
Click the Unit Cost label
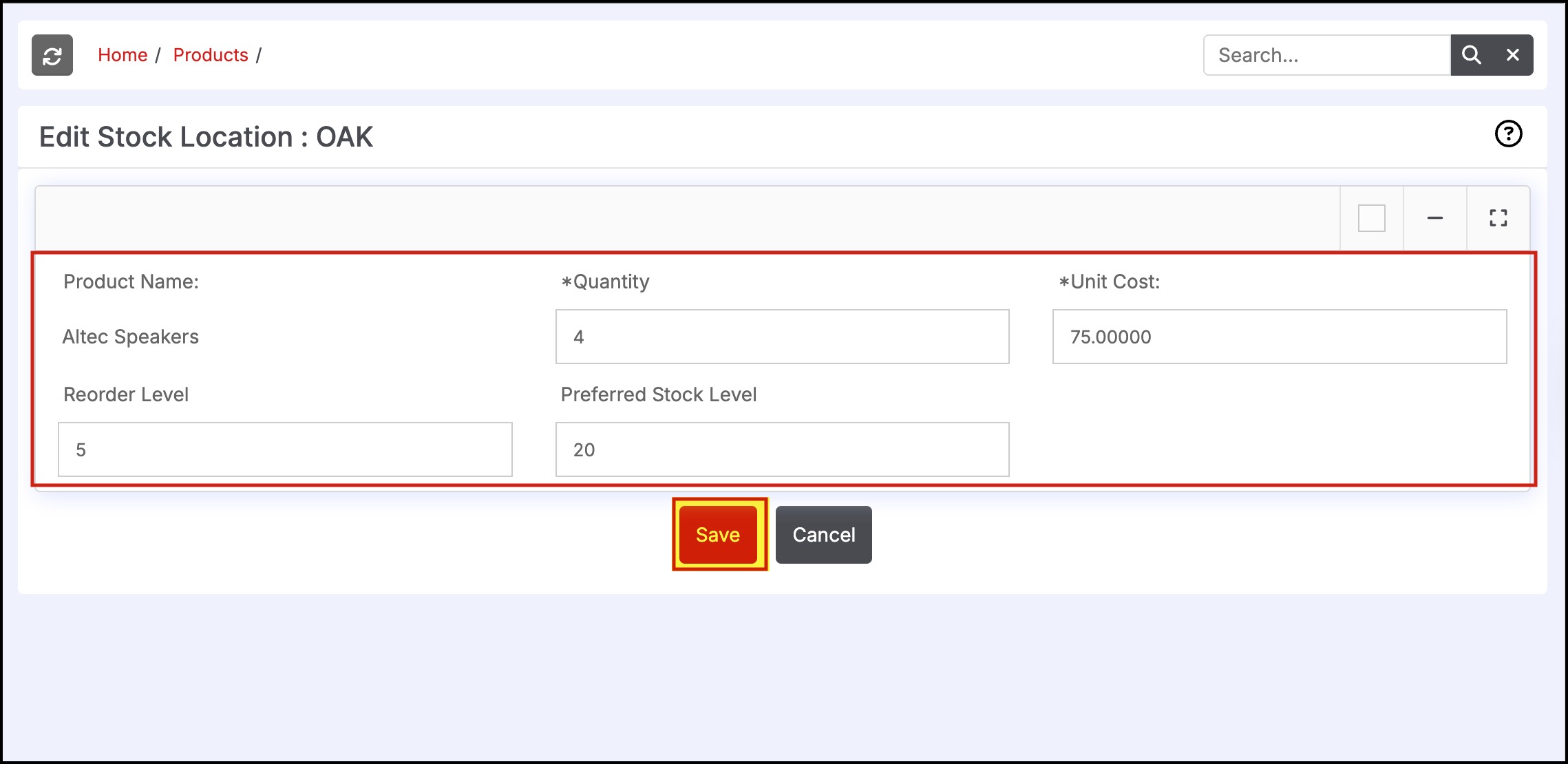pyautogui.click(x=1109, y=282)
